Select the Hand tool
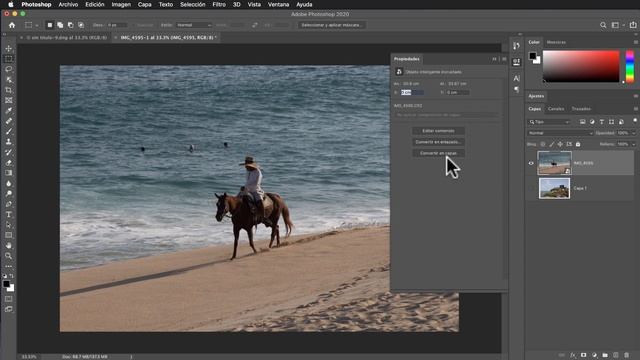This screenshot has height=360, width=640. point(9,246)
